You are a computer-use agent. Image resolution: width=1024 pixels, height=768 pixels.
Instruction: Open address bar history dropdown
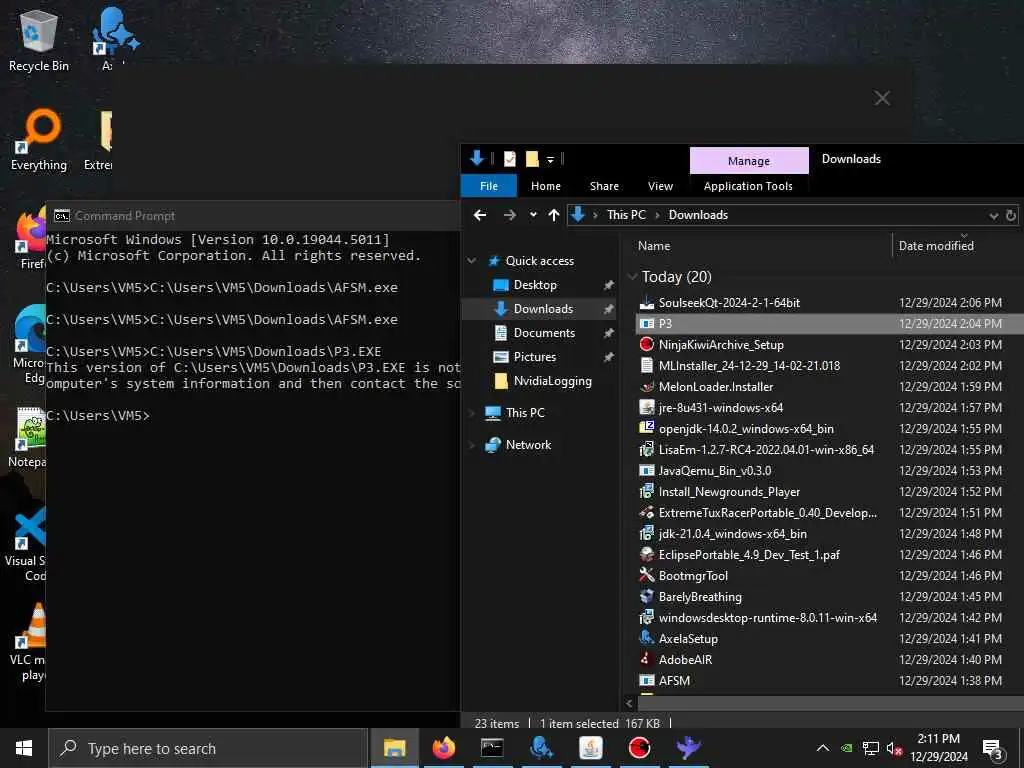[993, 216]
